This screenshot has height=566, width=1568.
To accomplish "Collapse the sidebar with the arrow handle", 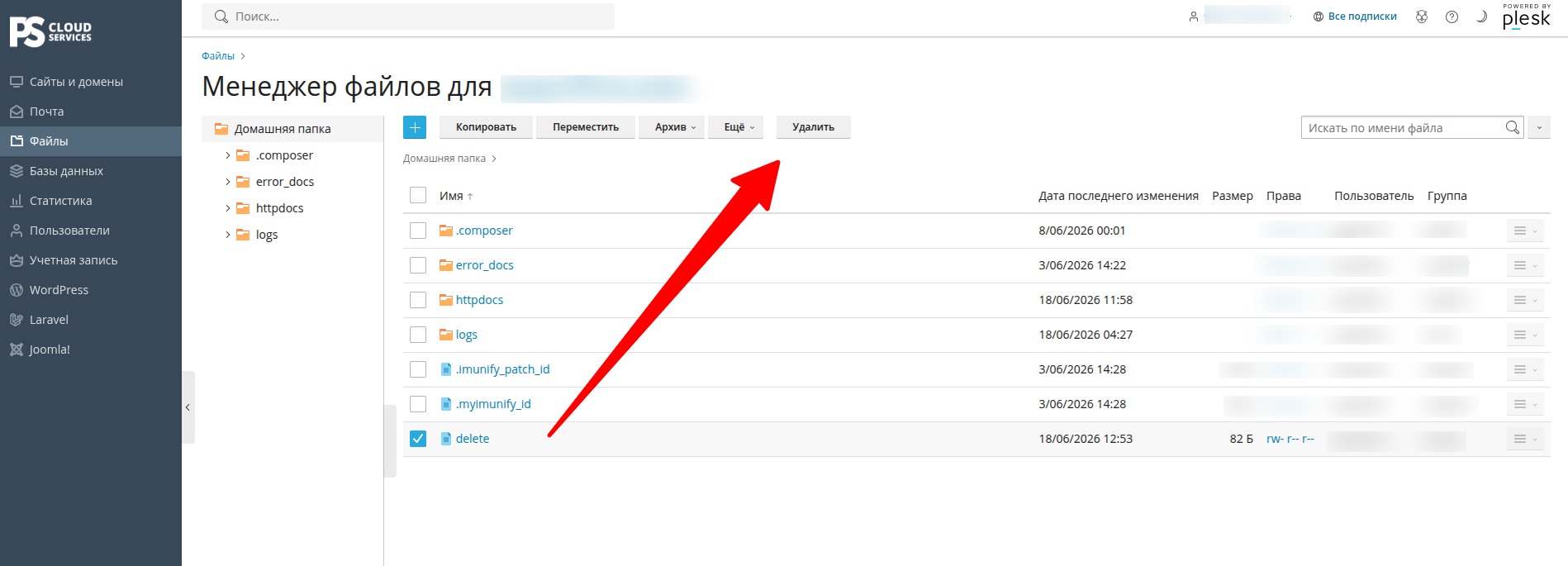I will coord(188,407).
